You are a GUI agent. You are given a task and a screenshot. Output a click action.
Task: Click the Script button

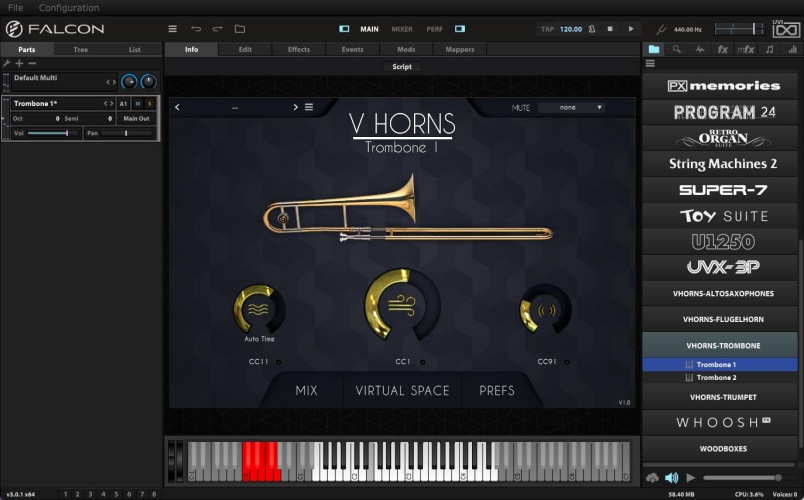coord(402,67)
